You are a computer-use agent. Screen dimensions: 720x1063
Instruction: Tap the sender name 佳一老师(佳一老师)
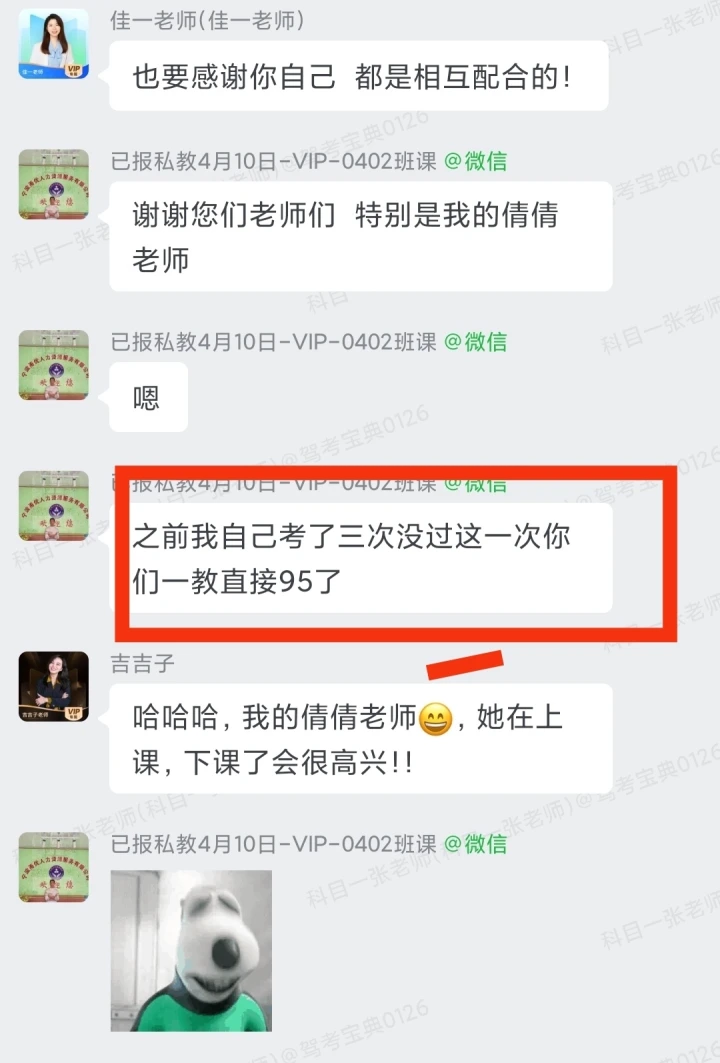(207, 20)
